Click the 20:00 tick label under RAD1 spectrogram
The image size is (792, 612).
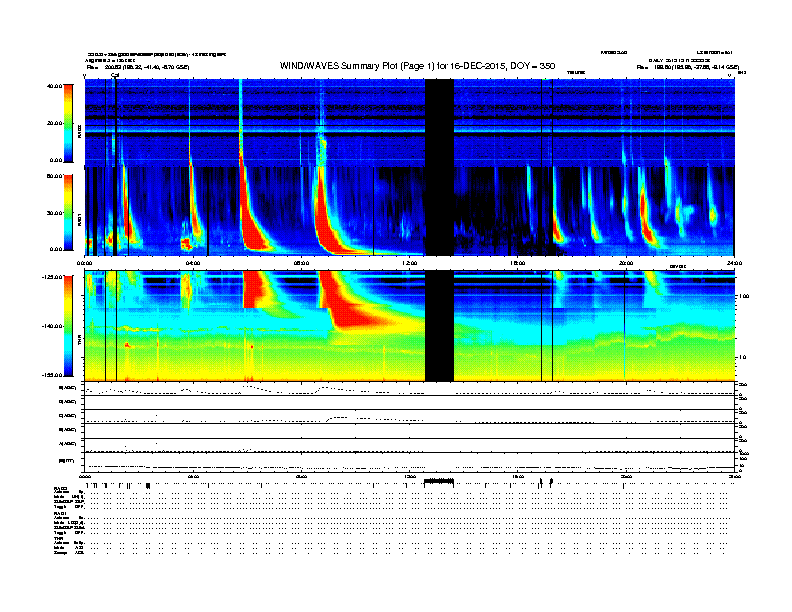[626, 263]
